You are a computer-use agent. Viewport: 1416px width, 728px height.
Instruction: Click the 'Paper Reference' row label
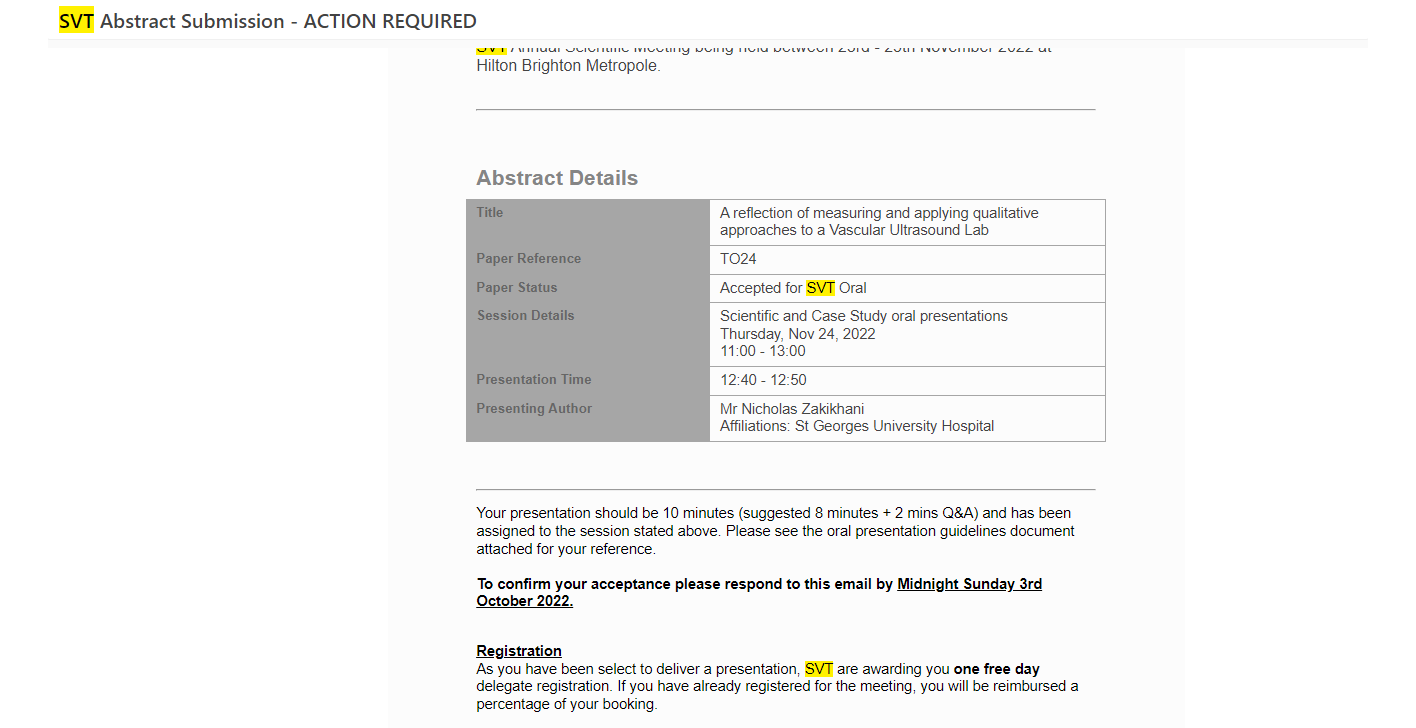pos(528,259)
